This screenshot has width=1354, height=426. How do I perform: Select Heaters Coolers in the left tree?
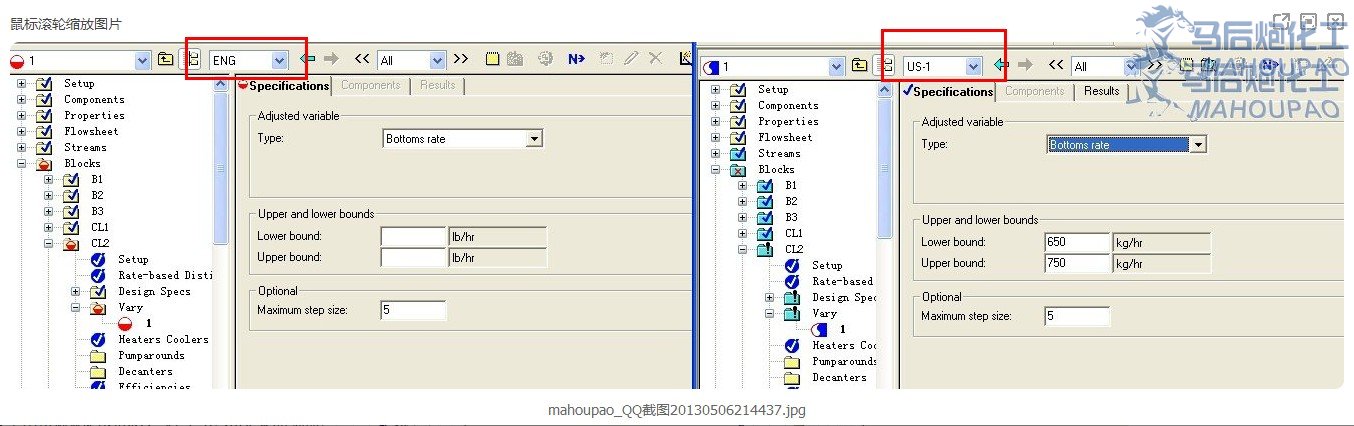[163, 340]
